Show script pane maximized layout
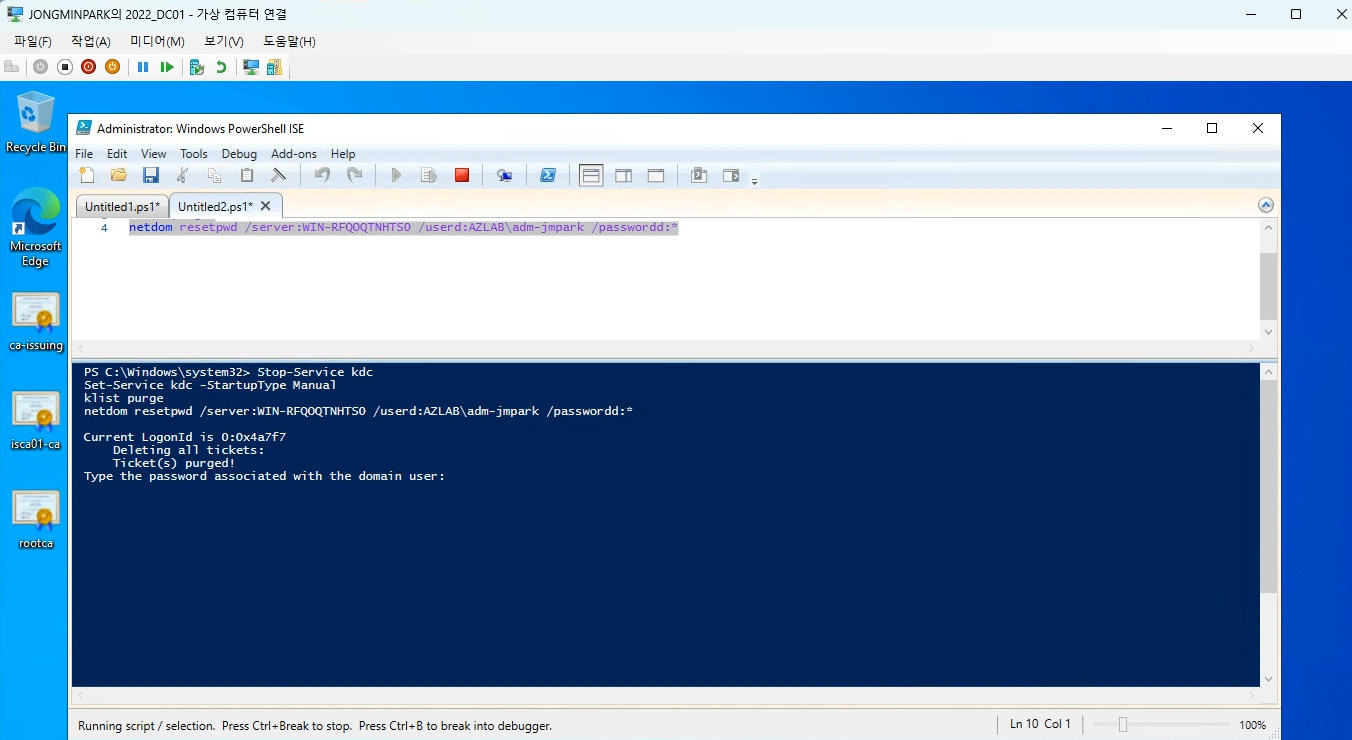 click(656, 176)
